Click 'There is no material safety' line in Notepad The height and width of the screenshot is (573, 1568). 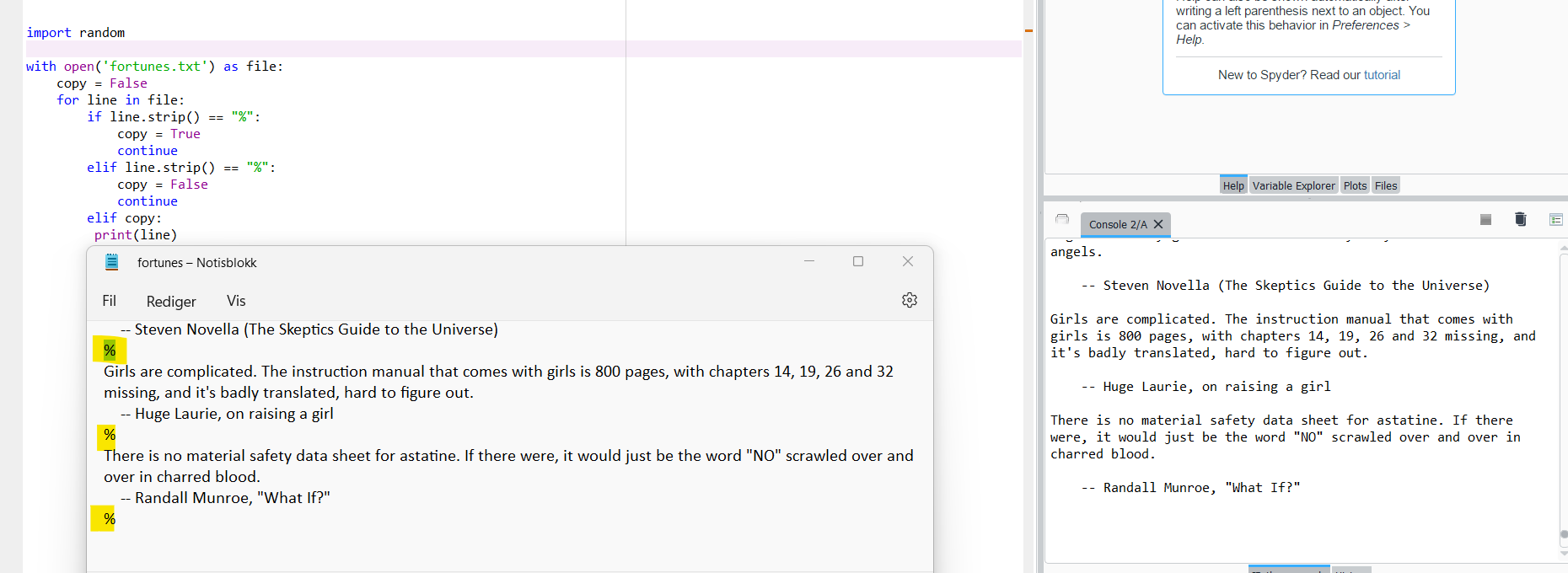click(508, 456)
